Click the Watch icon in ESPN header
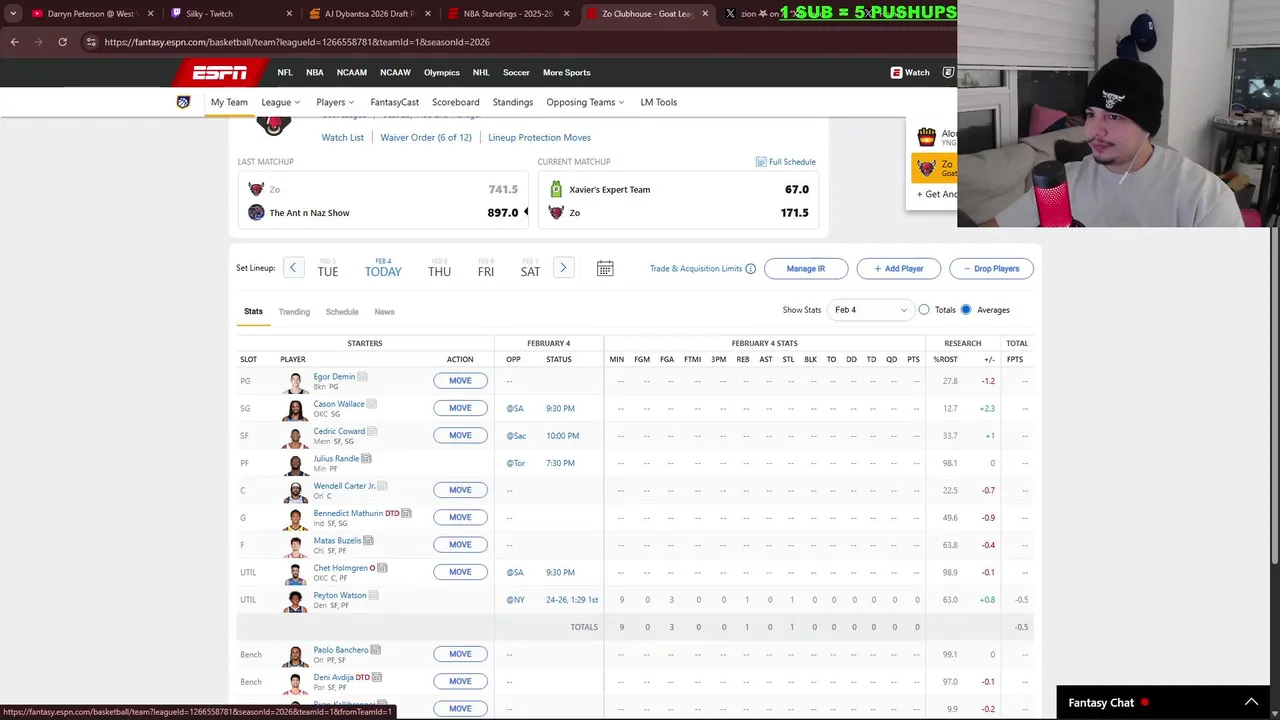 [897, 72]
